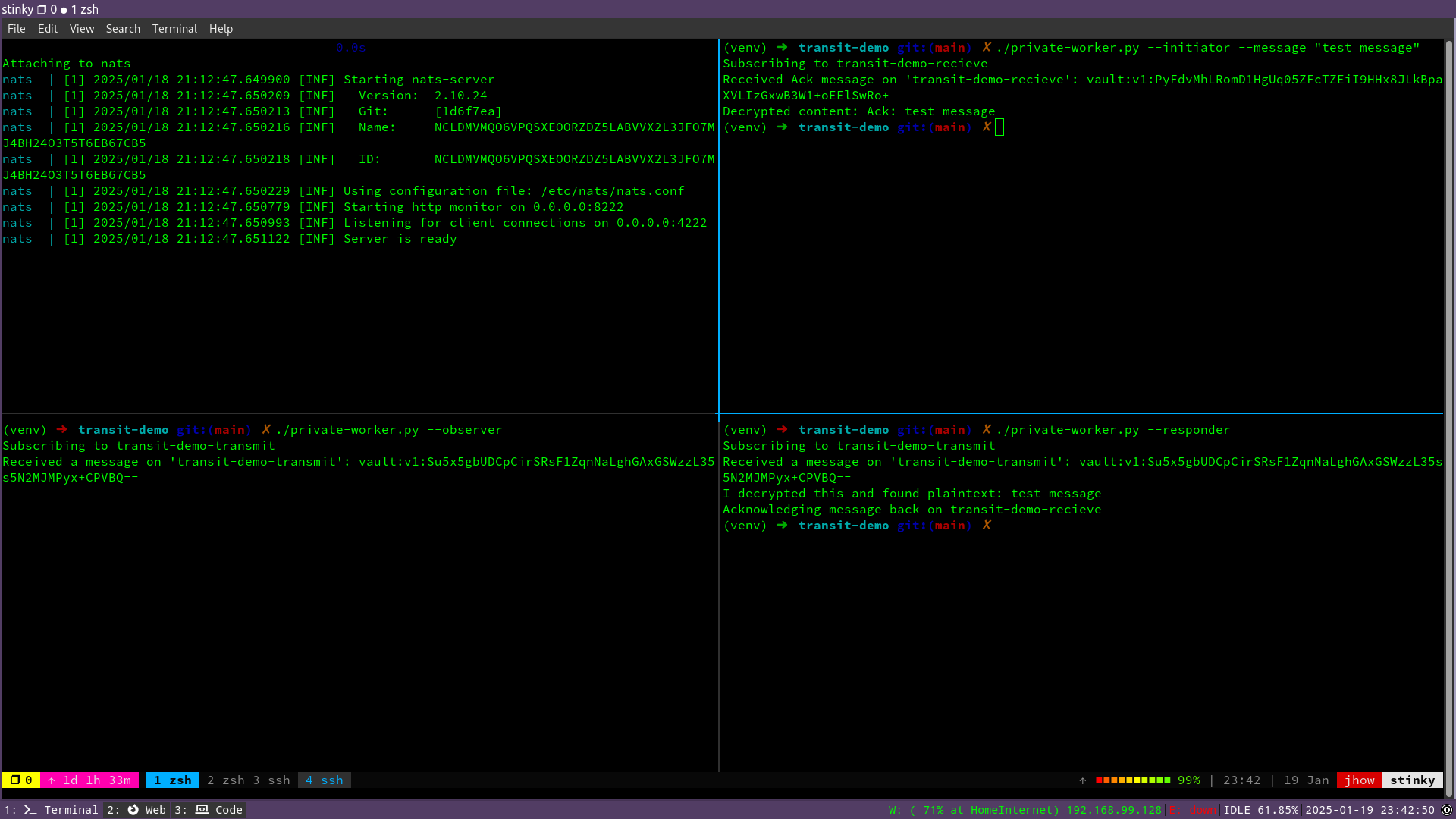Select the active 1 zsh window
This screenshot has height=819, width=1456.
click(172, 780)
